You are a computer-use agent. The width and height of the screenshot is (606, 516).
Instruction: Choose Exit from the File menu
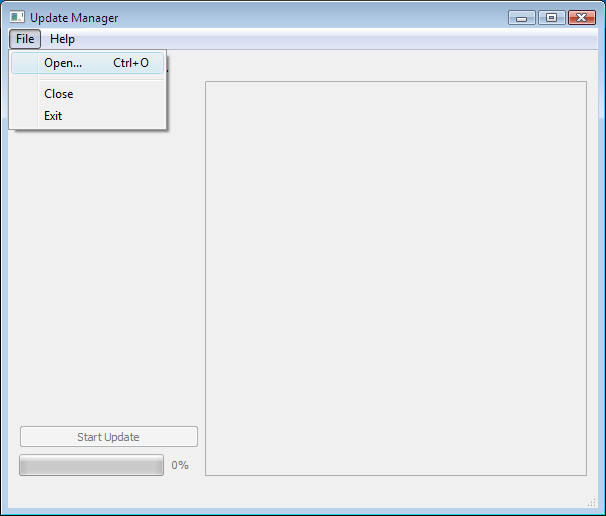[53, 116]
